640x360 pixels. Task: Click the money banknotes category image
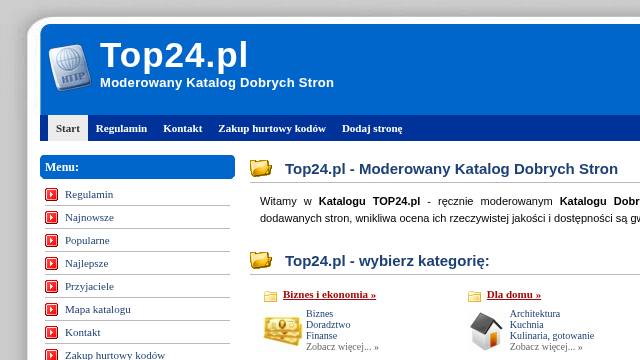(282, 331)
